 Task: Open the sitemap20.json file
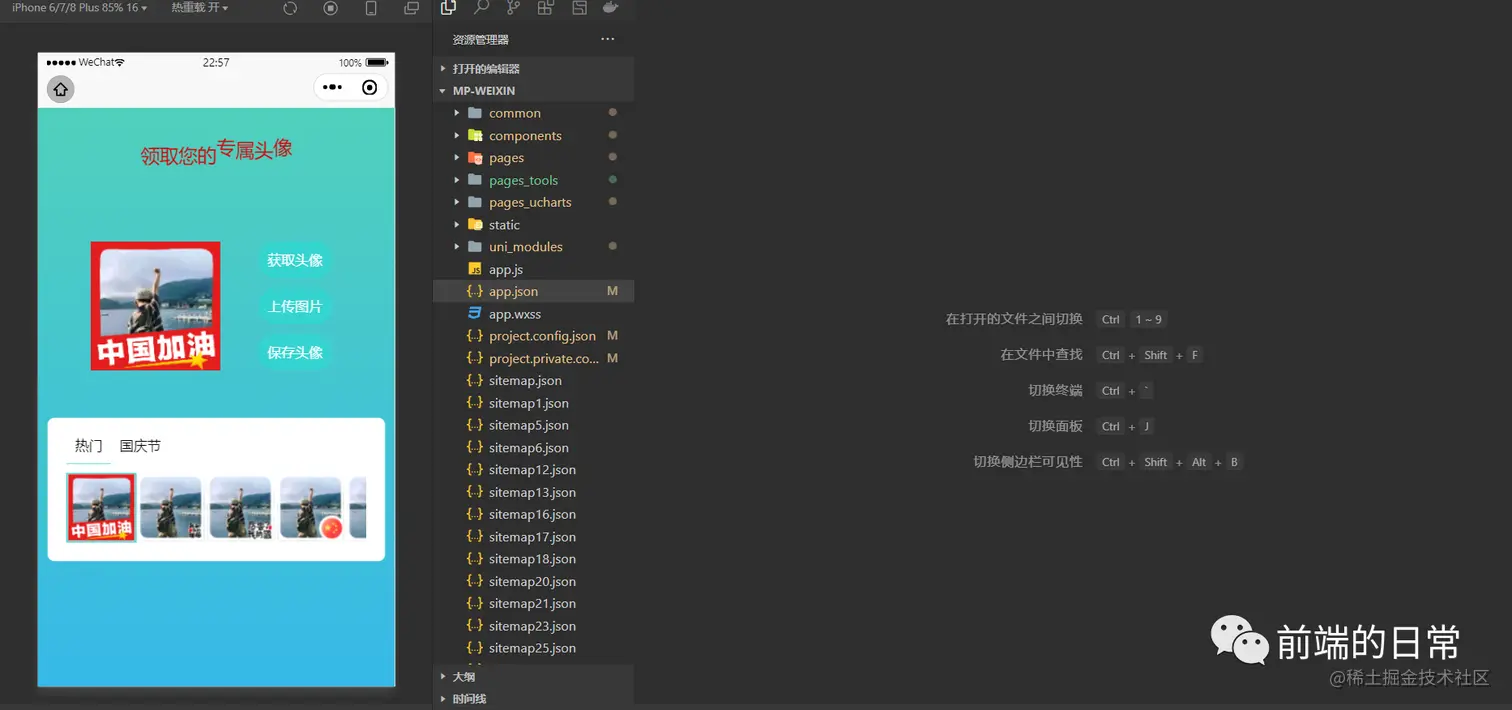pyautogui.click(x=534, y=581)
